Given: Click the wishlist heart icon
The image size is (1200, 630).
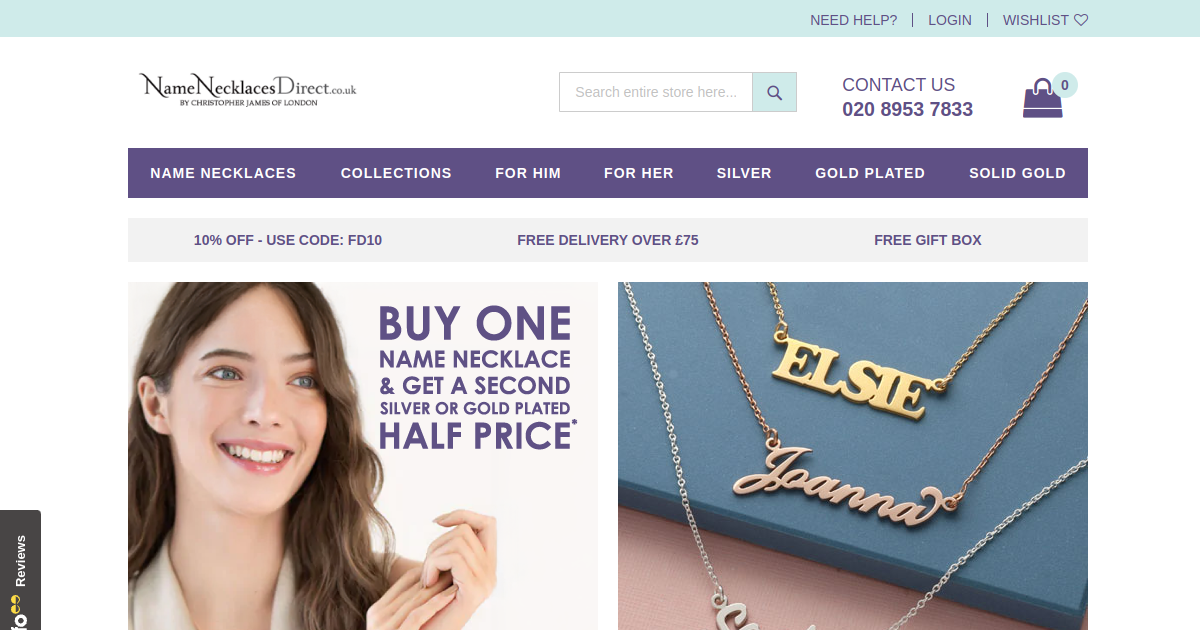Looking at the screenshot, I should tap(1081, 20).
